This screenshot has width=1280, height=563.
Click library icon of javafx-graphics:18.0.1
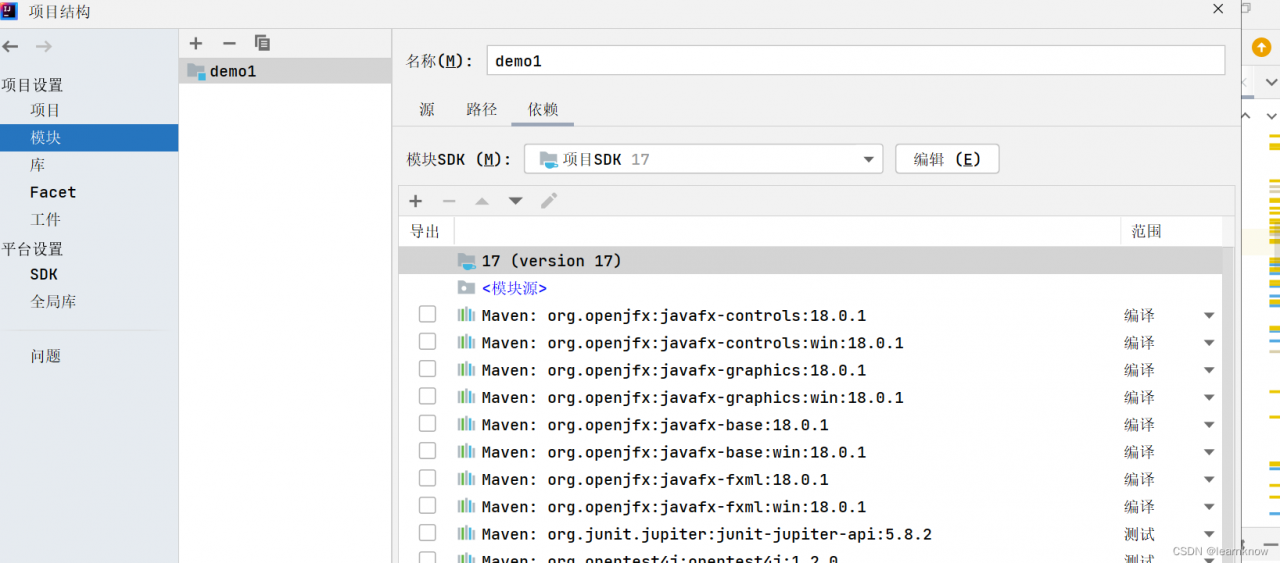(466, 370)
